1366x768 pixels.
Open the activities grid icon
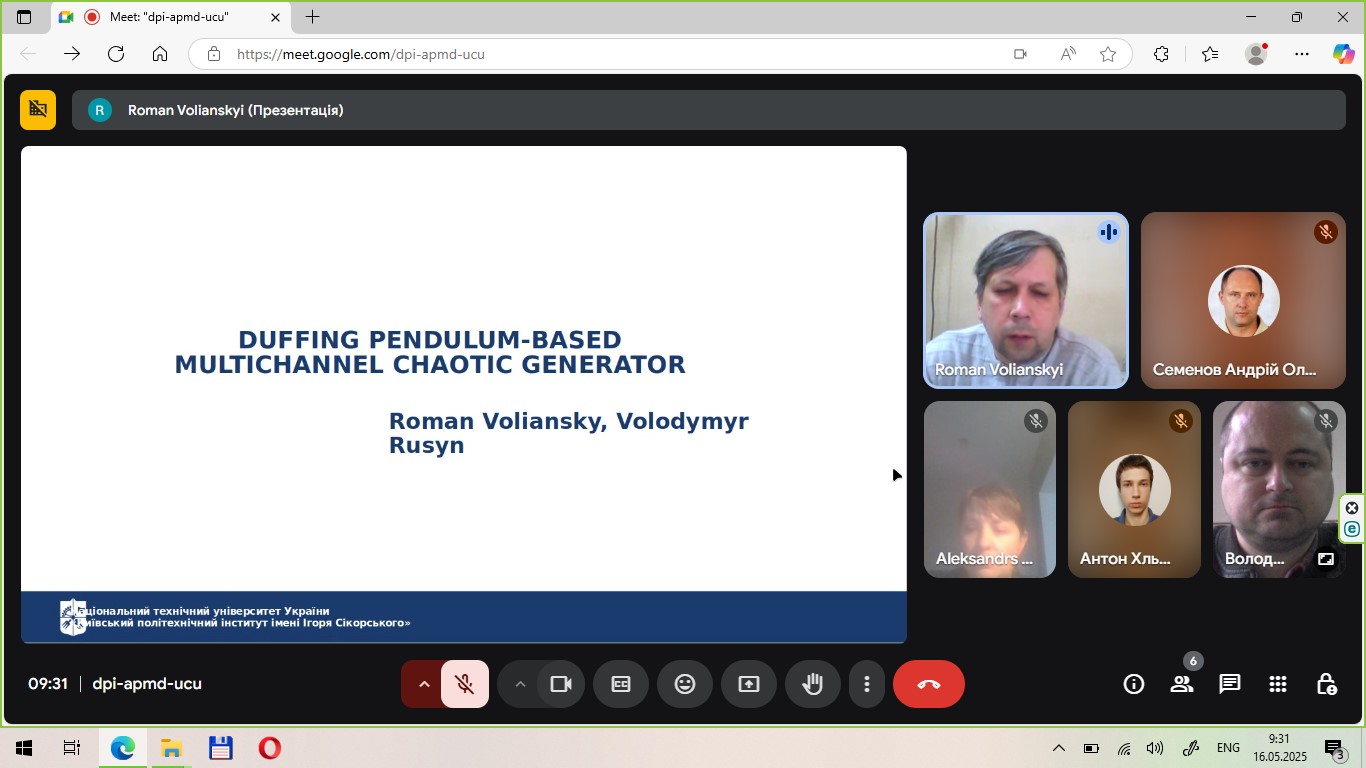click(x=1277, y=684)
